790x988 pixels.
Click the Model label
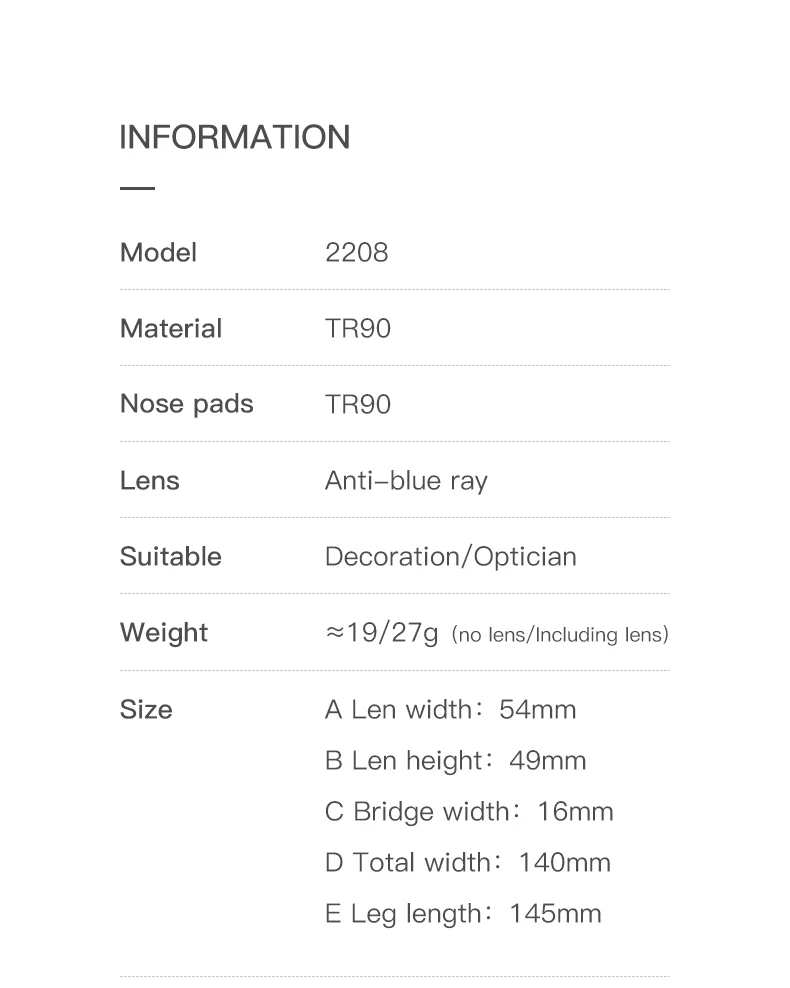(x=158, y=253)
